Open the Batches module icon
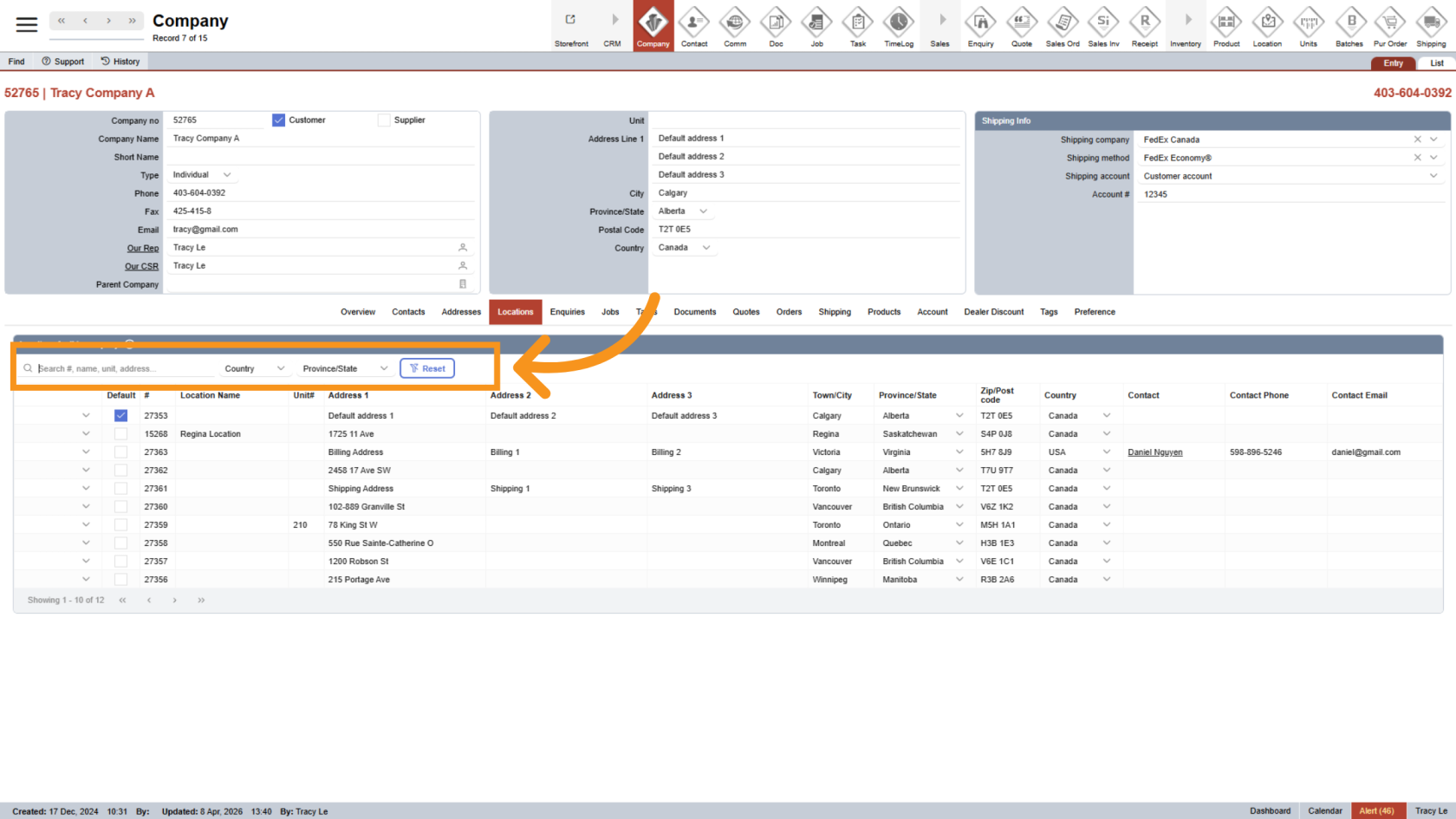Viewport: 1456px width, 819px height. 1349,26
